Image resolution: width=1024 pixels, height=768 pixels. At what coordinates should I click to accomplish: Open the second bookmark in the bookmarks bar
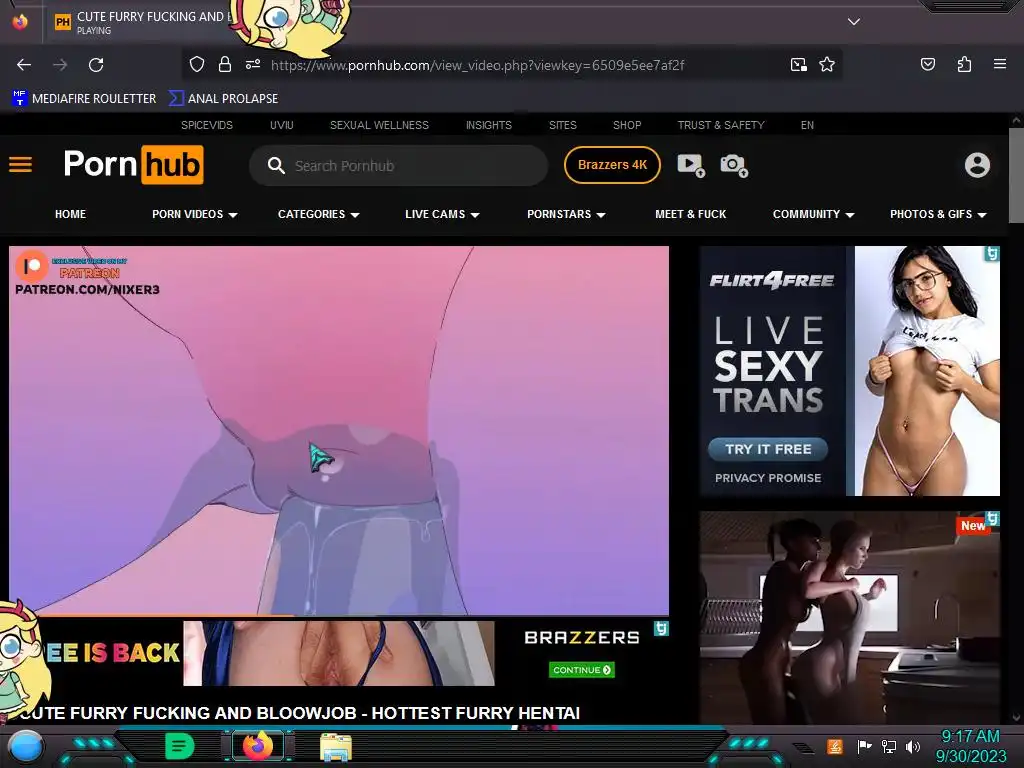(x=223, y=99)
